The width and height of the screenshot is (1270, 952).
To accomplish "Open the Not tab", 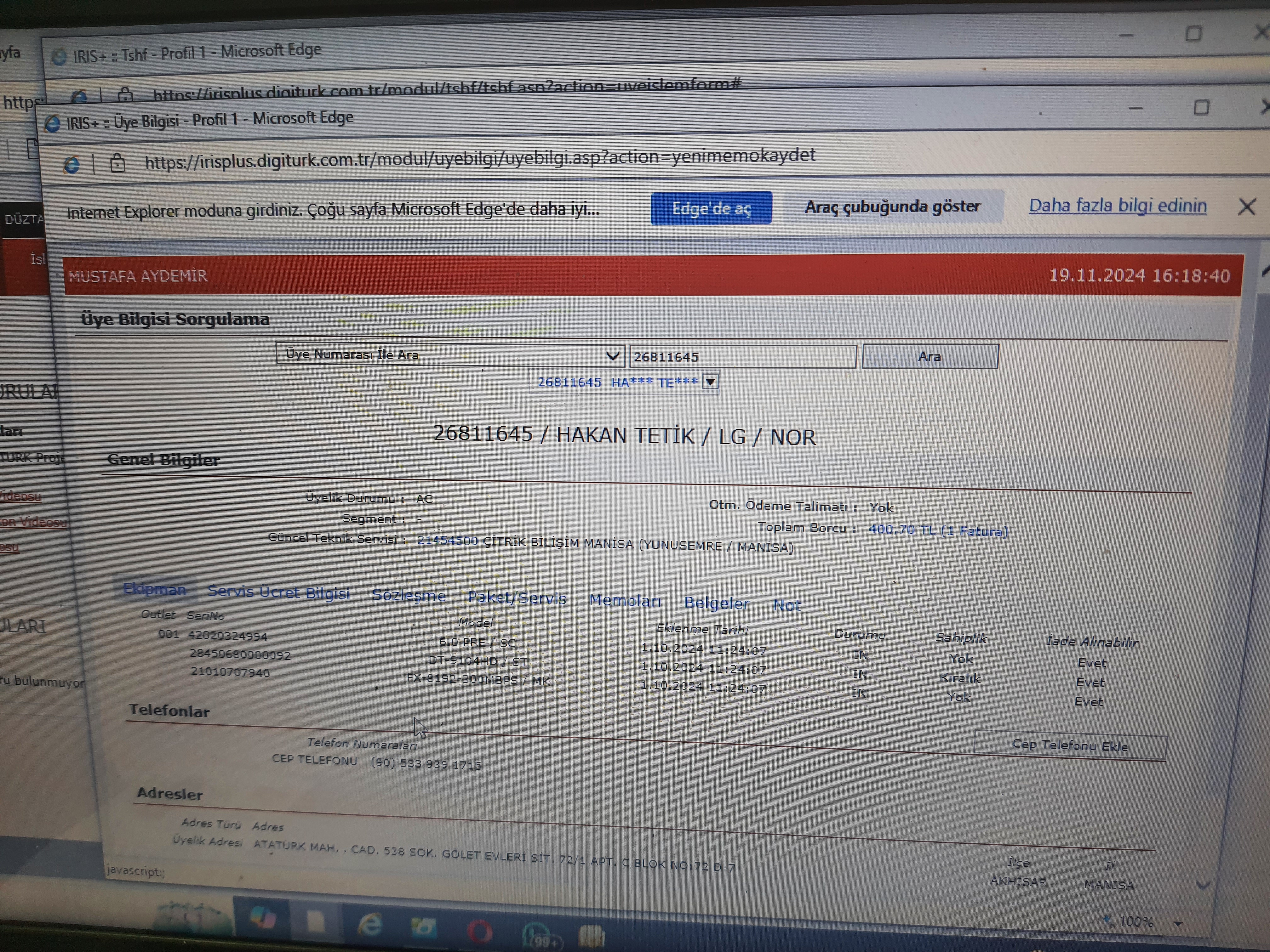I will (x=787, y=605).
